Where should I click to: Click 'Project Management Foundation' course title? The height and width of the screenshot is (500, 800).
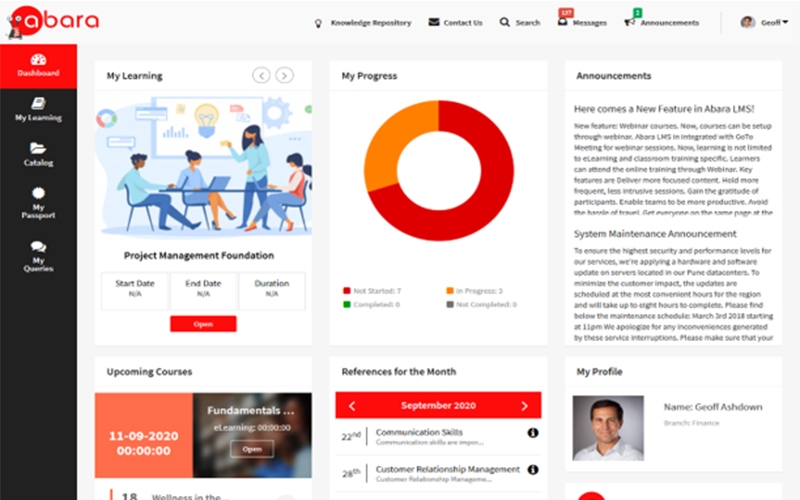click(199, 256)
